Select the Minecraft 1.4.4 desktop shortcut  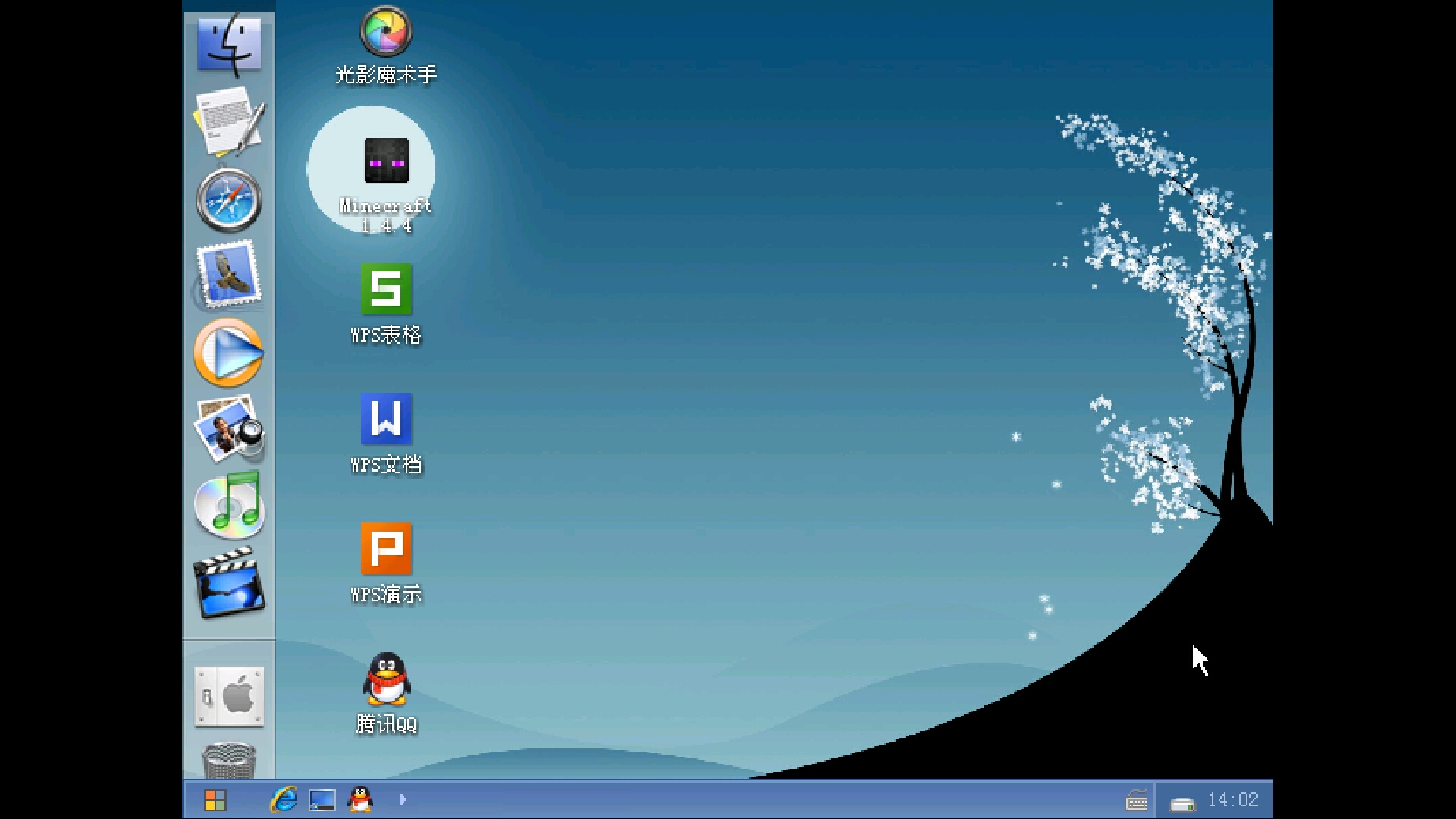tap(386, 186)
